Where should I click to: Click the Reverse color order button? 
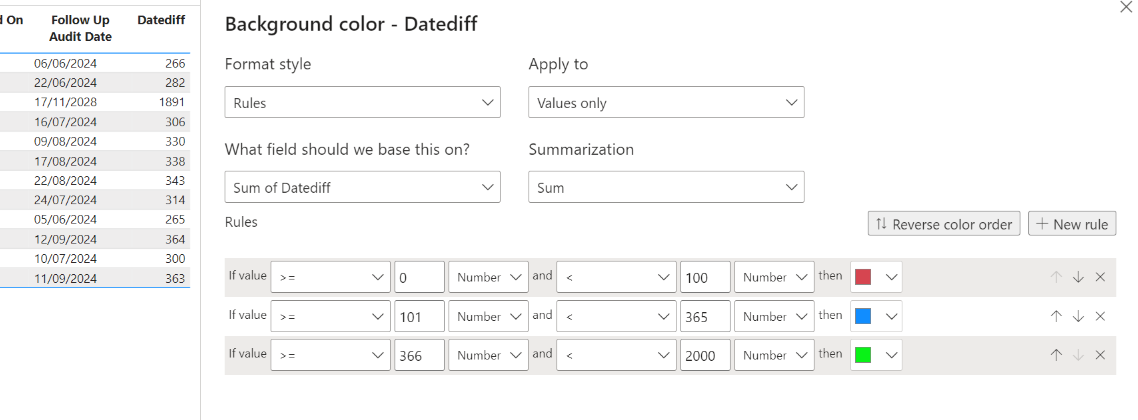pos(944,223)
